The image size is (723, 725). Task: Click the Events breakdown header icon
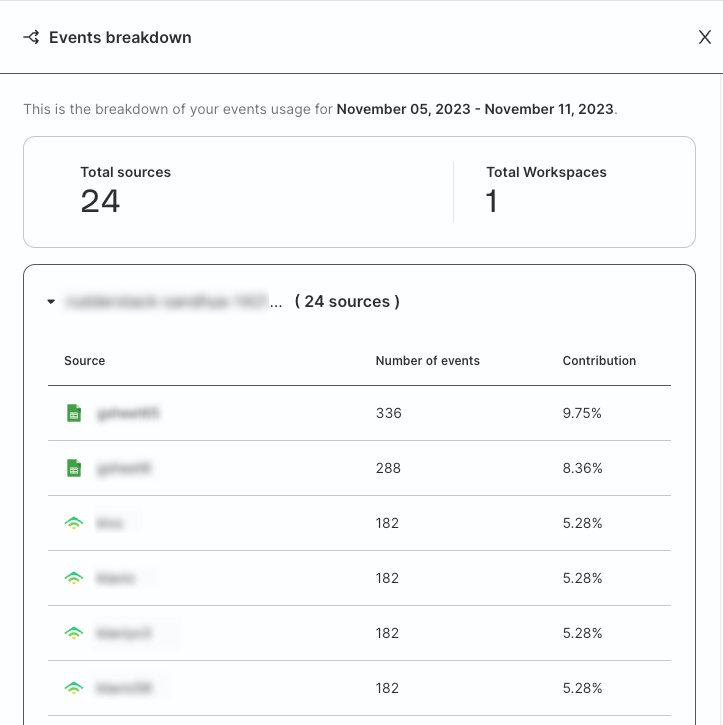point(31,37)
